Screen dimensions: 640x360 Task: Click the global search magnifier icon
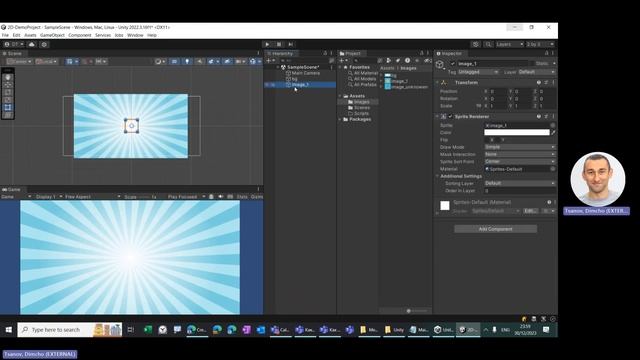coord(488,44)
